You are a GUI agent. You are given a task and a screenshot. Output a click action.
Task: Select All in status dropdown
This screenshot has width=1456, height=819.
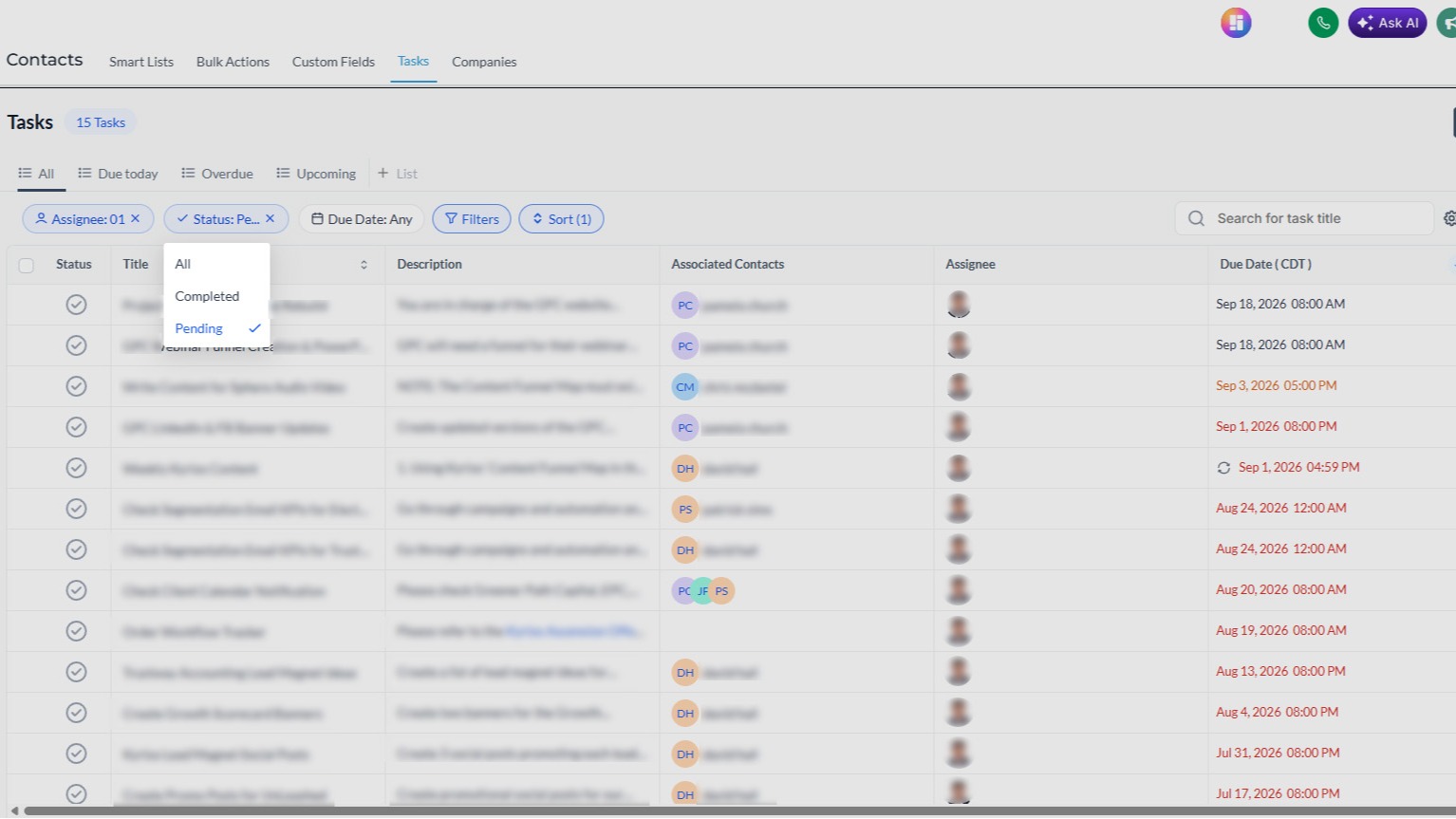click(x=216, y=264)
